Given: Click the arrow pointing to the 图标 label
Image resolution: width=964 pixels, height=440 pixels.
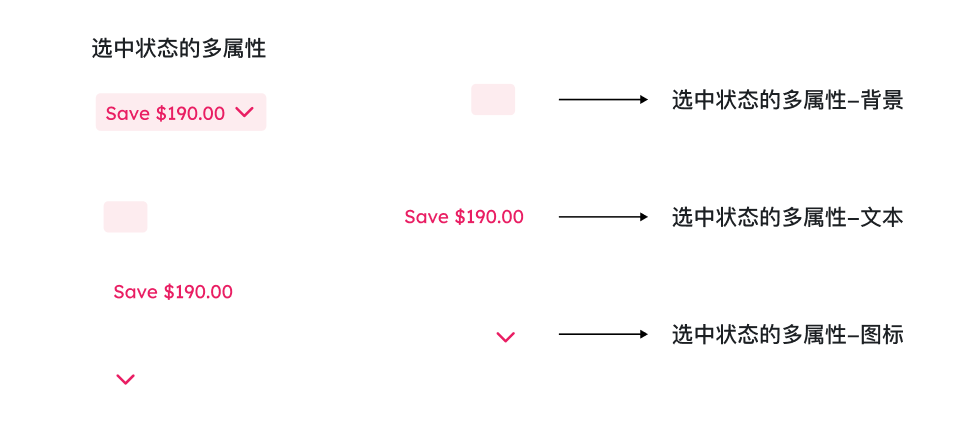Looking at the screenshot, I should (x=604, y=335).
